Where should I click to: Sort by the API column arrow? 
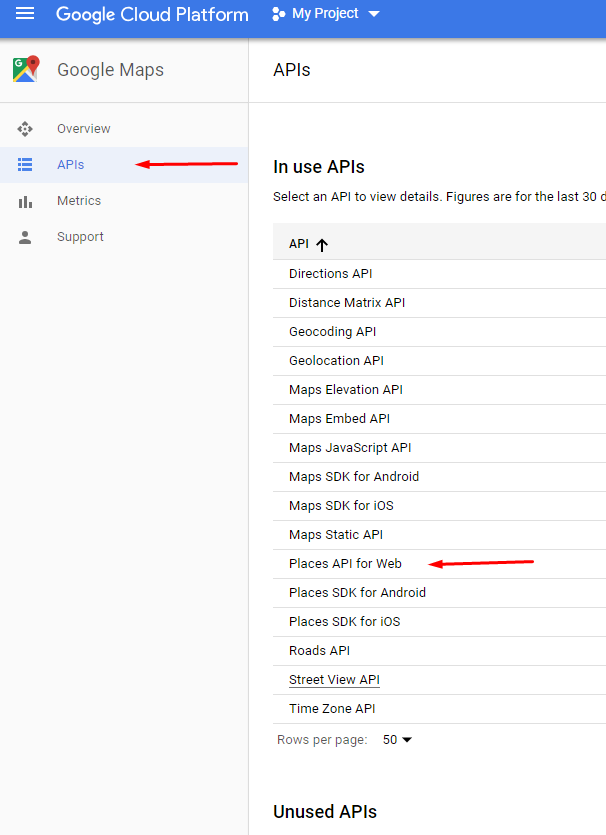tap(322, 244)
